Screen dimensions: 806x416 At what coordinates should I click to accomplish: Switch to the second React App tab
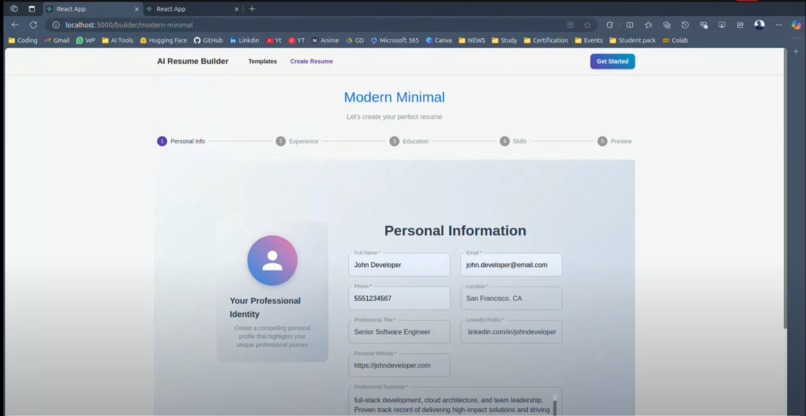(192, 9)
